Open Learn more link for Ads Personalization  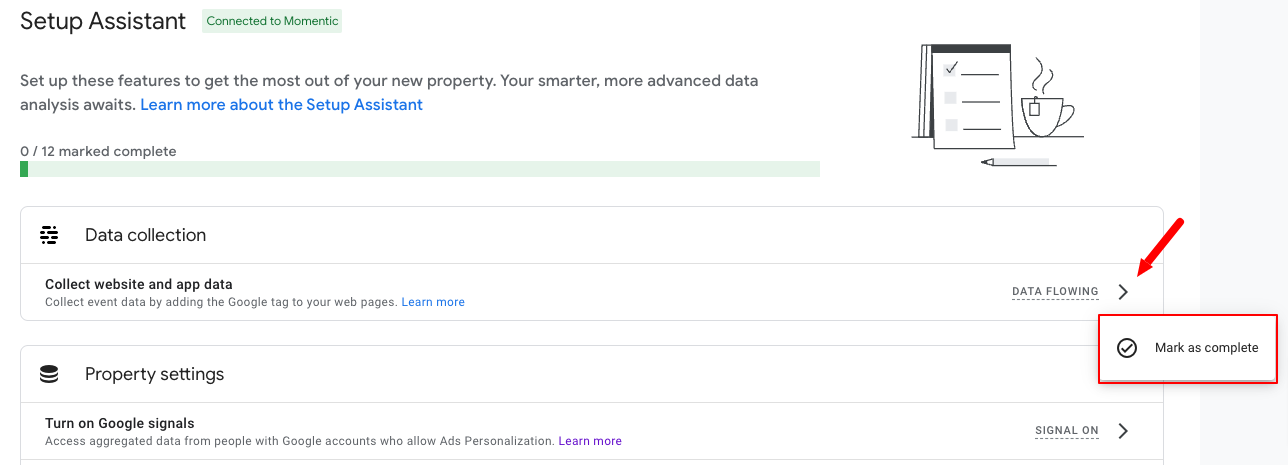tap(590, 441)
